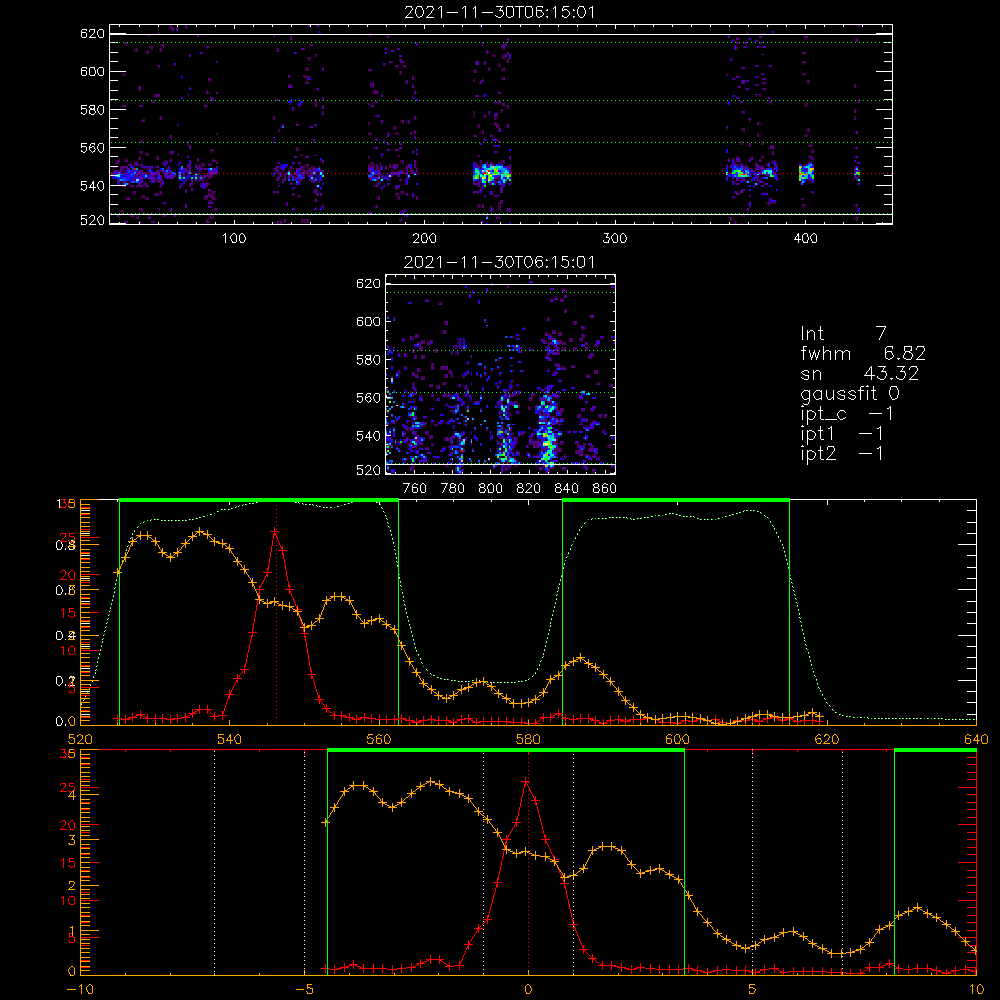The width and height of the screenshot is (1000, 1000).
Task: Click the brightest emission blob near x=235 in top image
Action: (492, 173)
